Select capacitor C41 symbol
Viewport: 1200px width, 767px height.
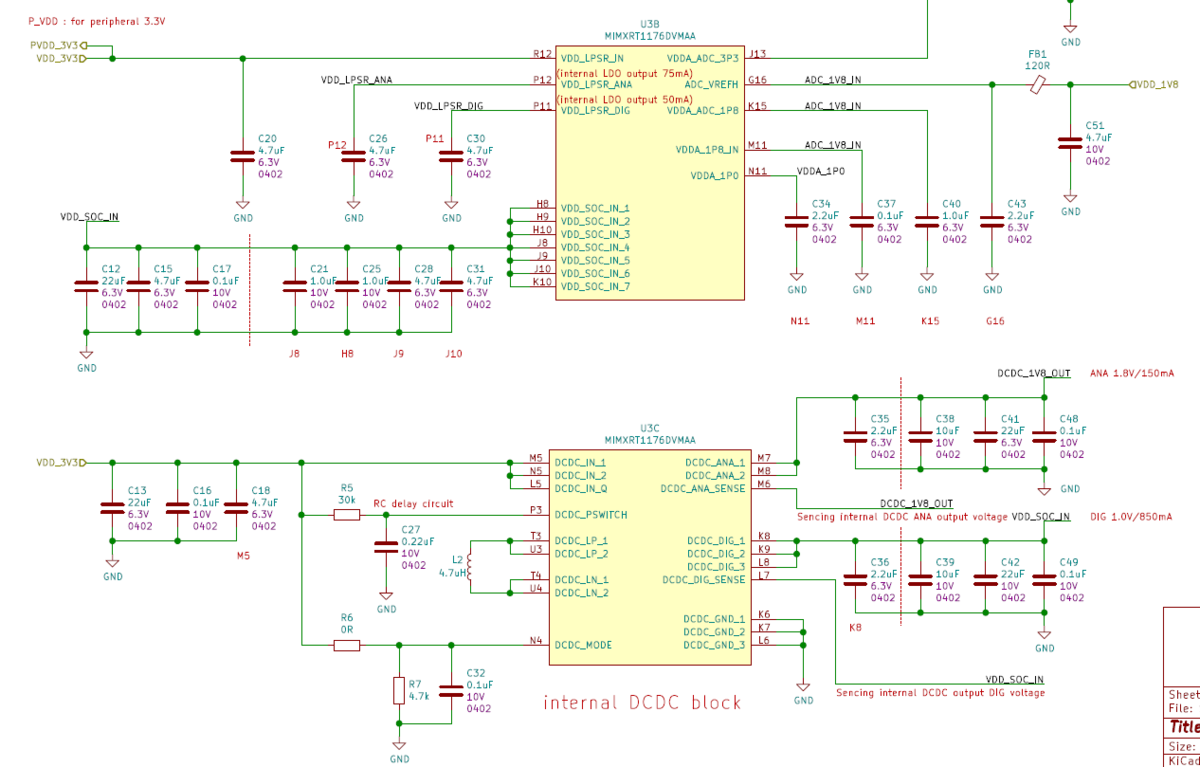(x=985, y=436)
